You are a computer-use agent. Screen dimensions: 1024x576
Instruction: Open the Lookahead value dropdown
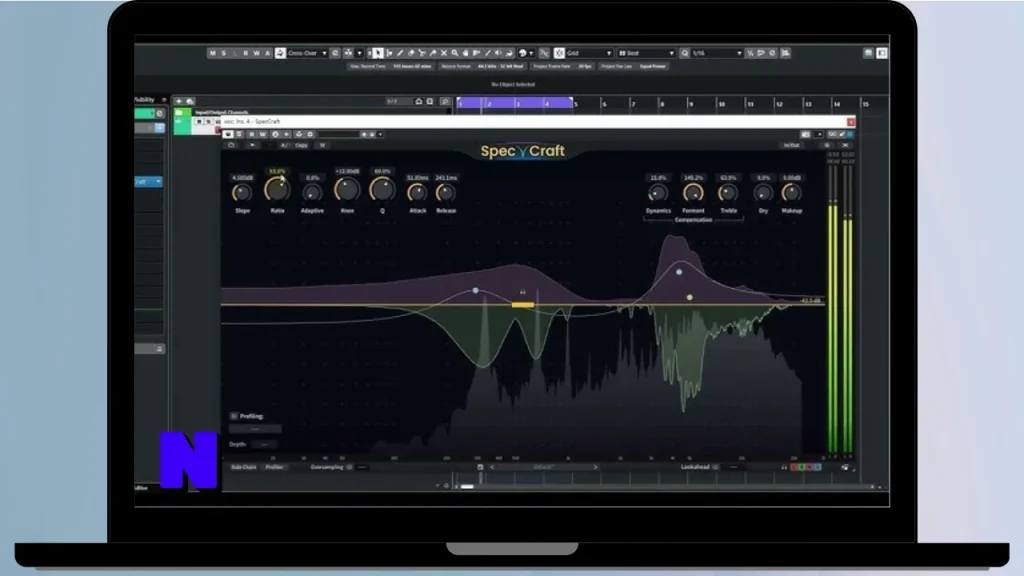coord(733,467)
